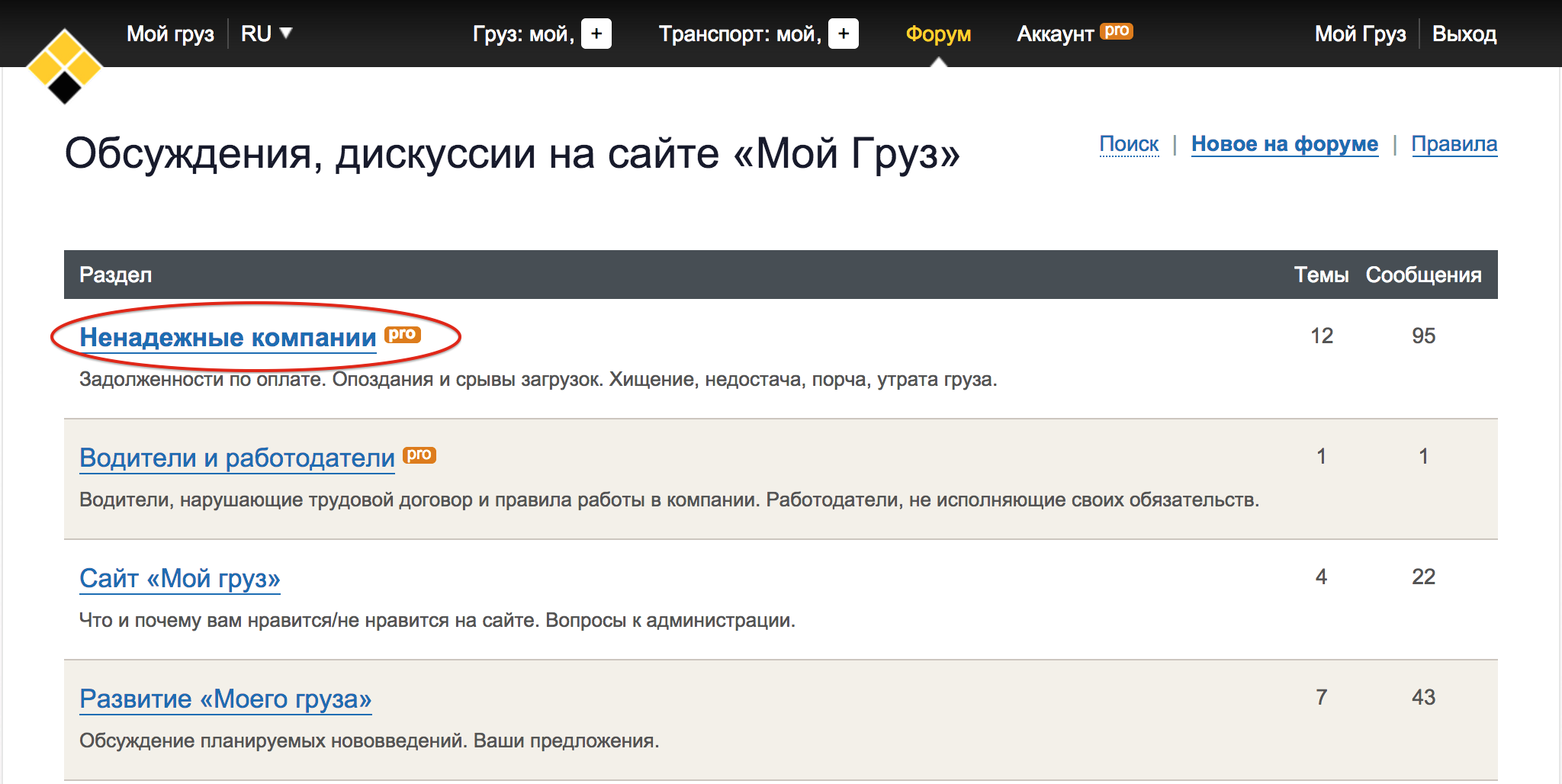Screen dimensions: 1562x784
Task: Click the Сообщения column header
Action: [x=1423, y=275]
